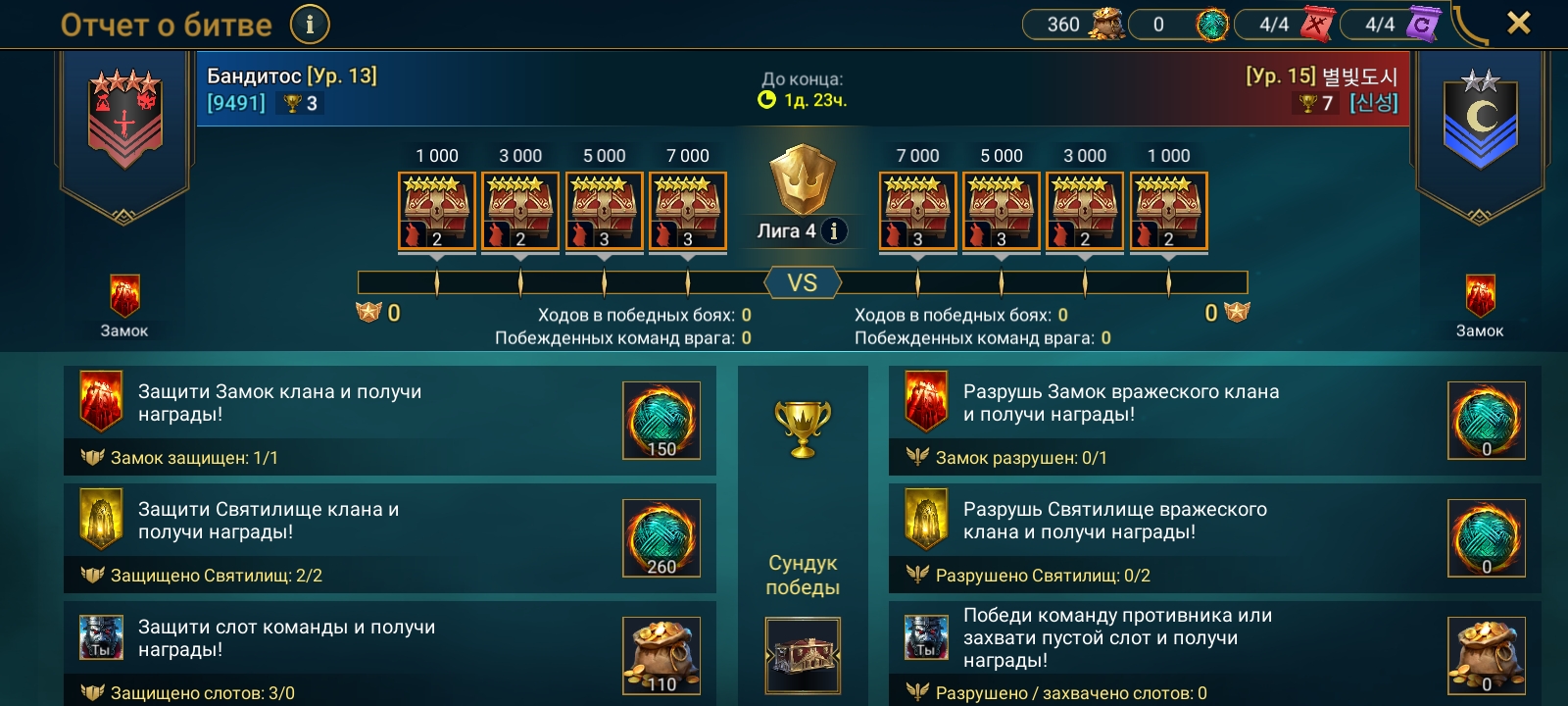Click the 260 clan coin reward for sanctuaries
The width and height of the screenshot is (1568, 706).
661,538
